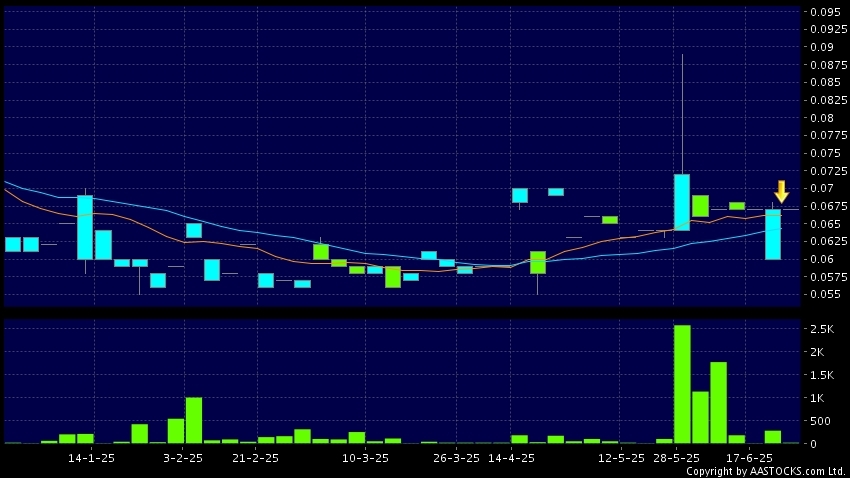Click the 0.095 price axis label
The height and width of the screenshot is (478, 850).
click(x=825, y=12)
